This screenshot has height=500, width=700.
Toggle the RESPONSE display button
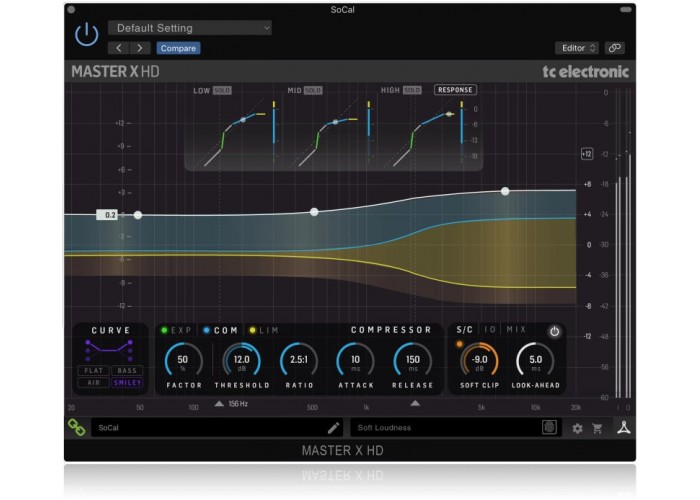[455, 90]
